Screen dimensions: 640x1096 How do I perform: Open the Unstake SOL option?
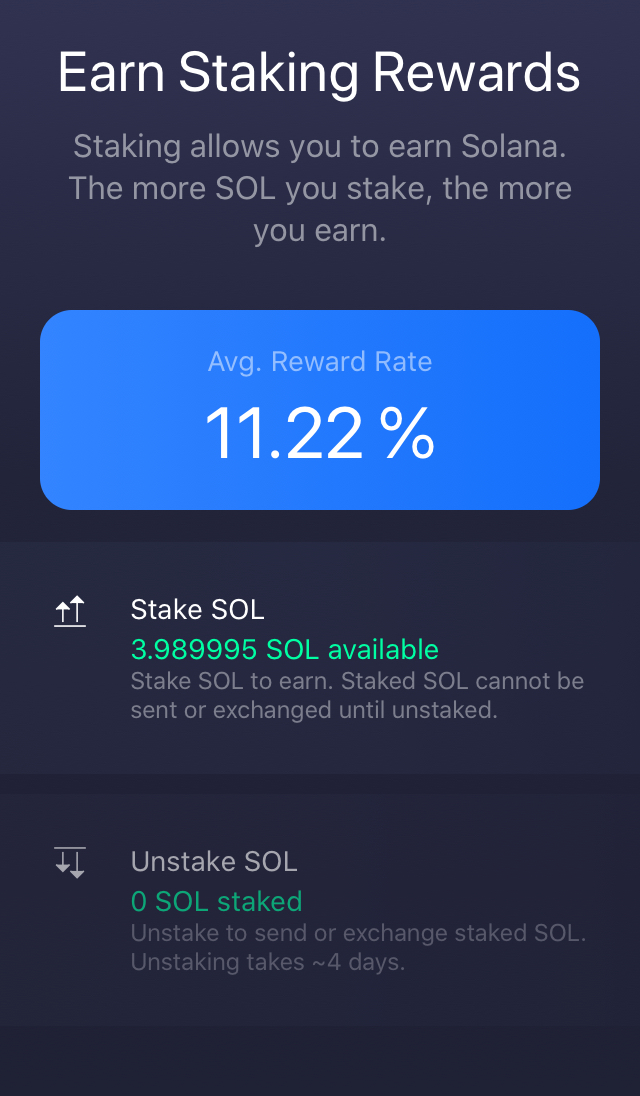click(214, 861)
